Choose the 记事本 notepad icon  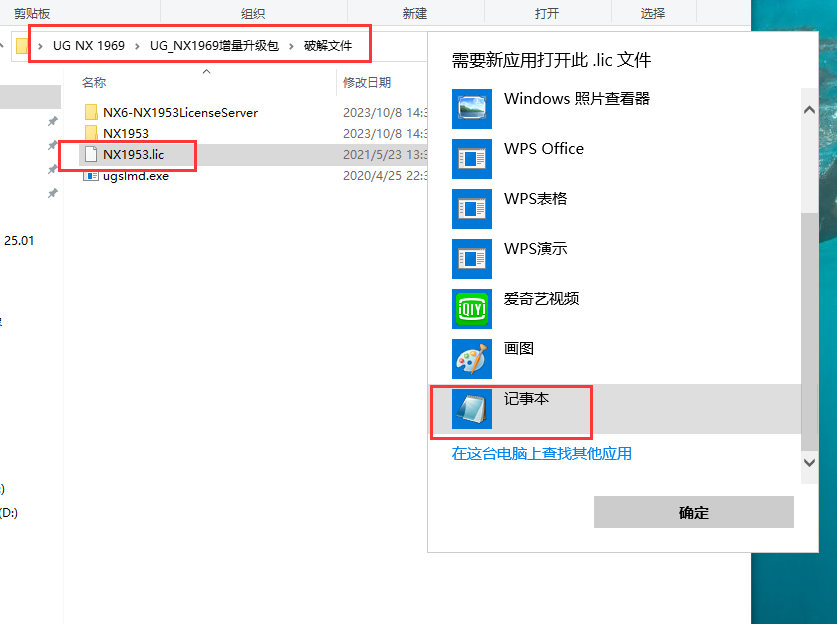[471, 409]
